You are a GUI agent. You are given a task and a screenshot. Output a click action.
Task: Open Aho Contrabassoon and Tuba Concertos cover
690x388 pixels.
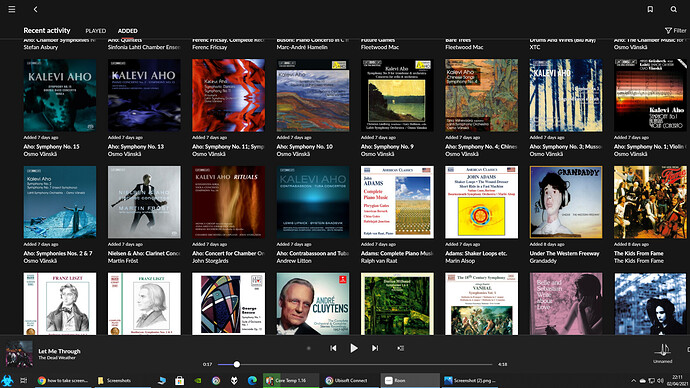(313, 202)
